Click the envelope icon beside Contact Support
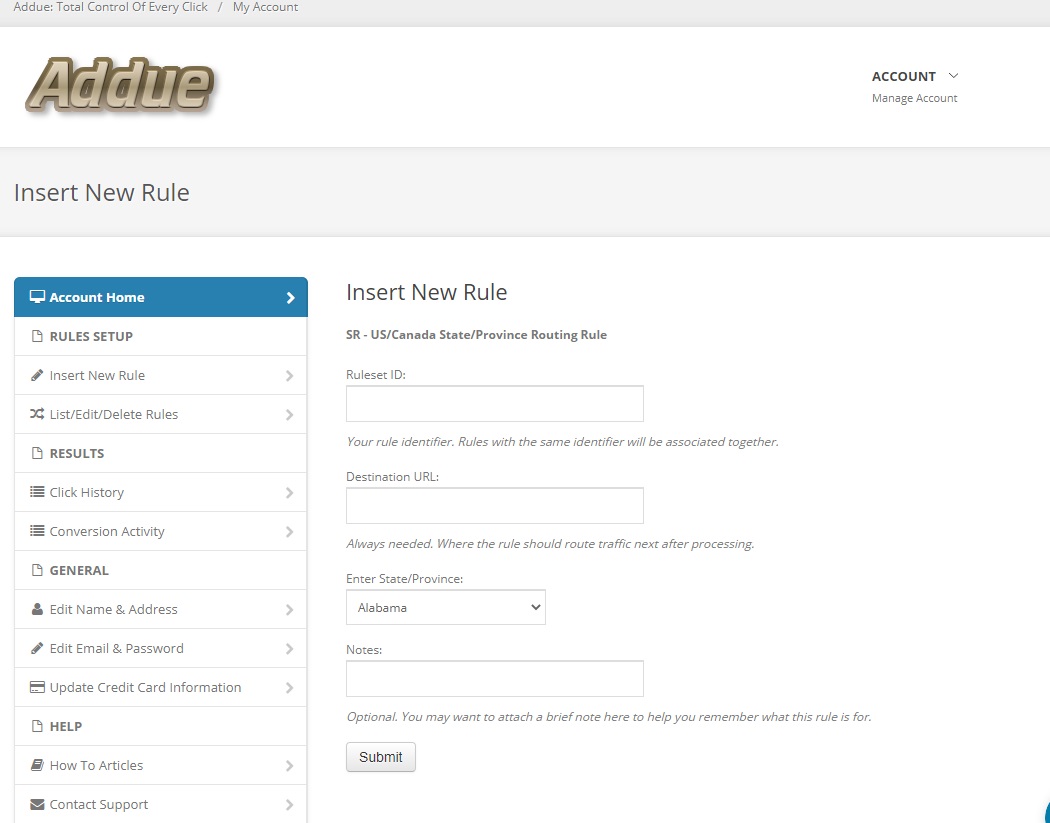The height and width of the screenshot is (823, 1050). pos(38,804)
